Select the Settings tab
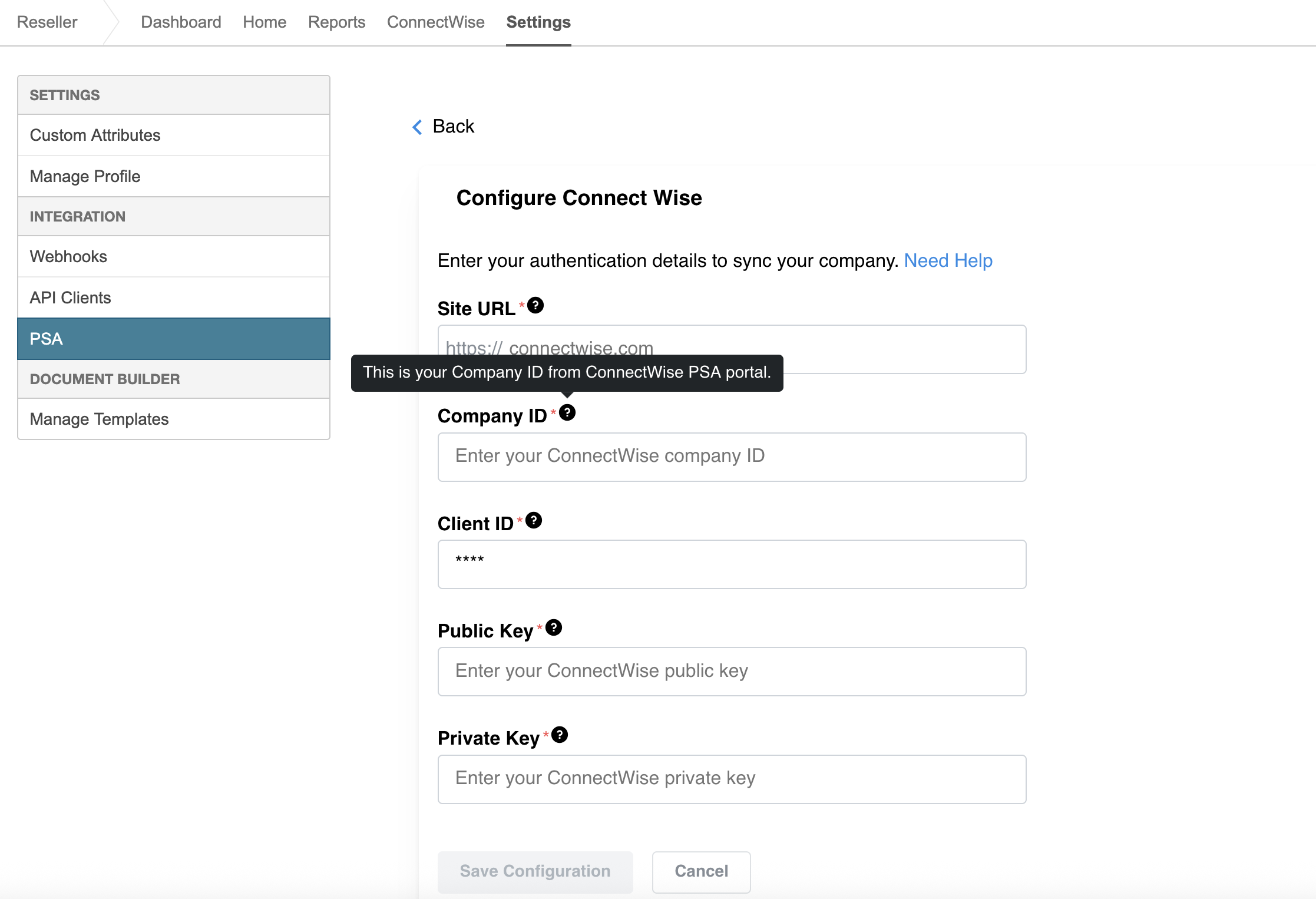The image size is (1316, 899). point(538,22)
